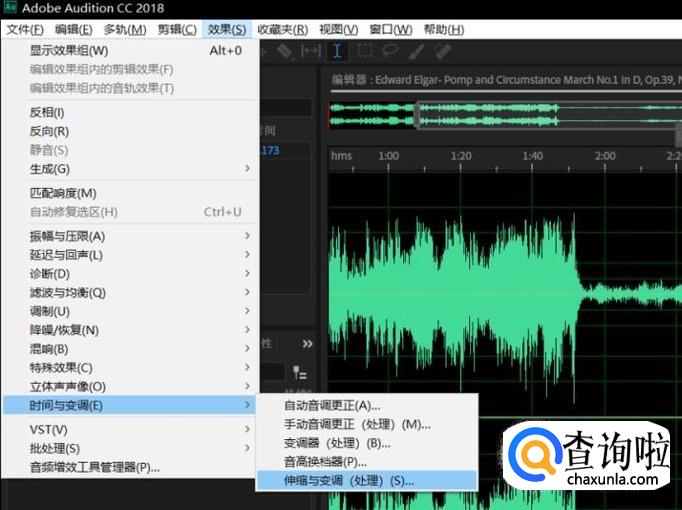Expand the 批处理(S) submenu

tap(130, 448)
